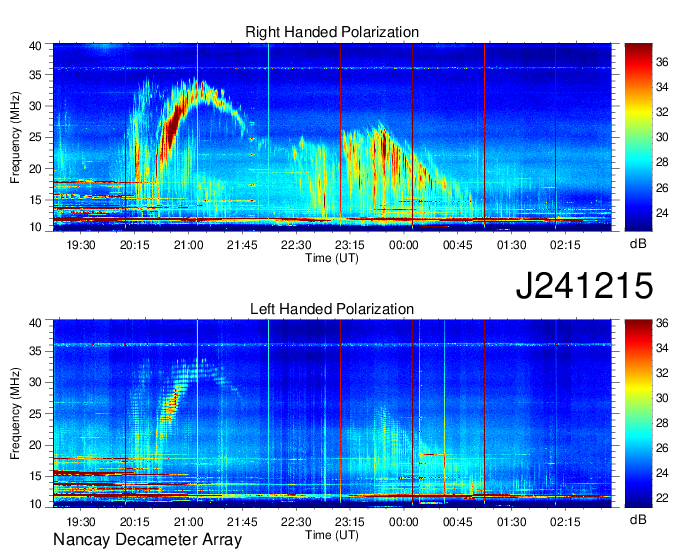The height and width of the screenshot is (552, 680).
Task: Select the J241215 observation identifier
Action: pyautogui.click(x=584, y=286)
